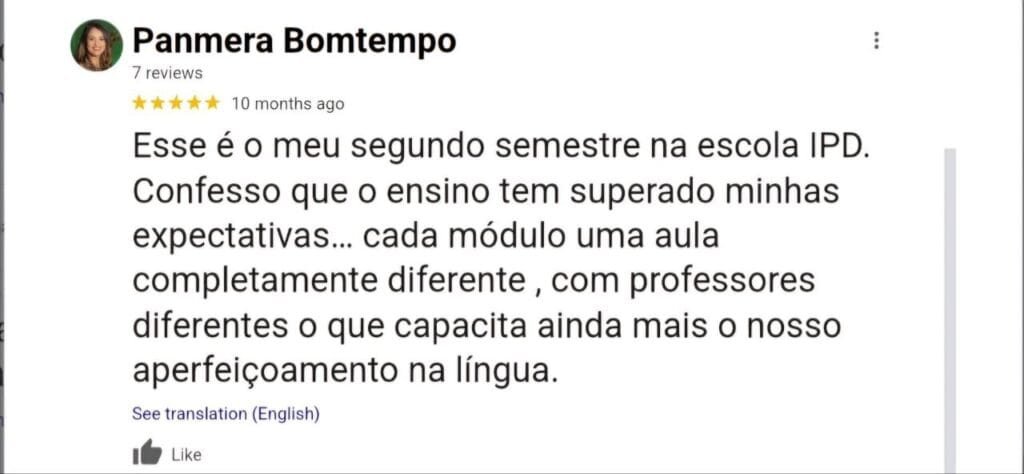1024x474 pixels.
Task: Open Panmera Bomtempo's profile photo
Action: click(x=97, y=45)
